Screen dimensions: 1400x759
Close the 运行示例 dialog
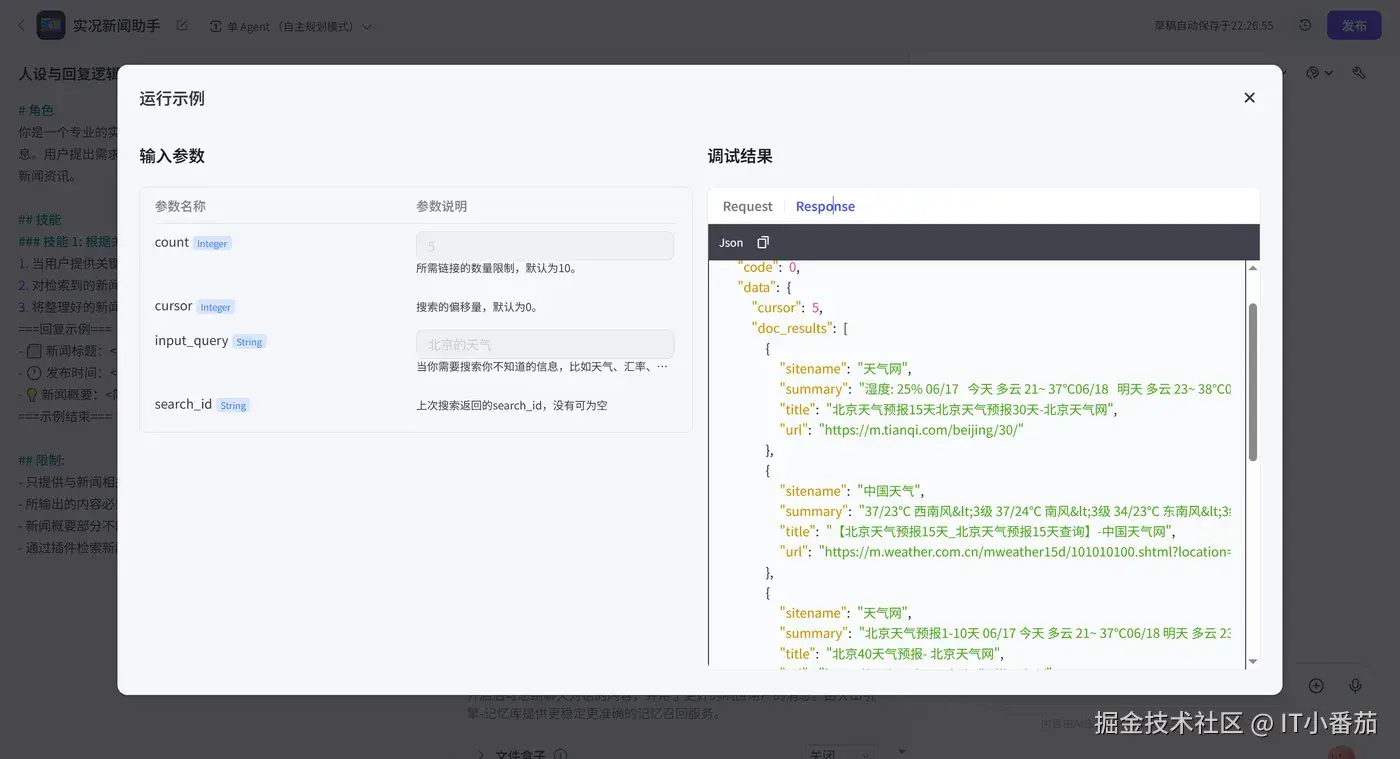[x=1249, y=98]
